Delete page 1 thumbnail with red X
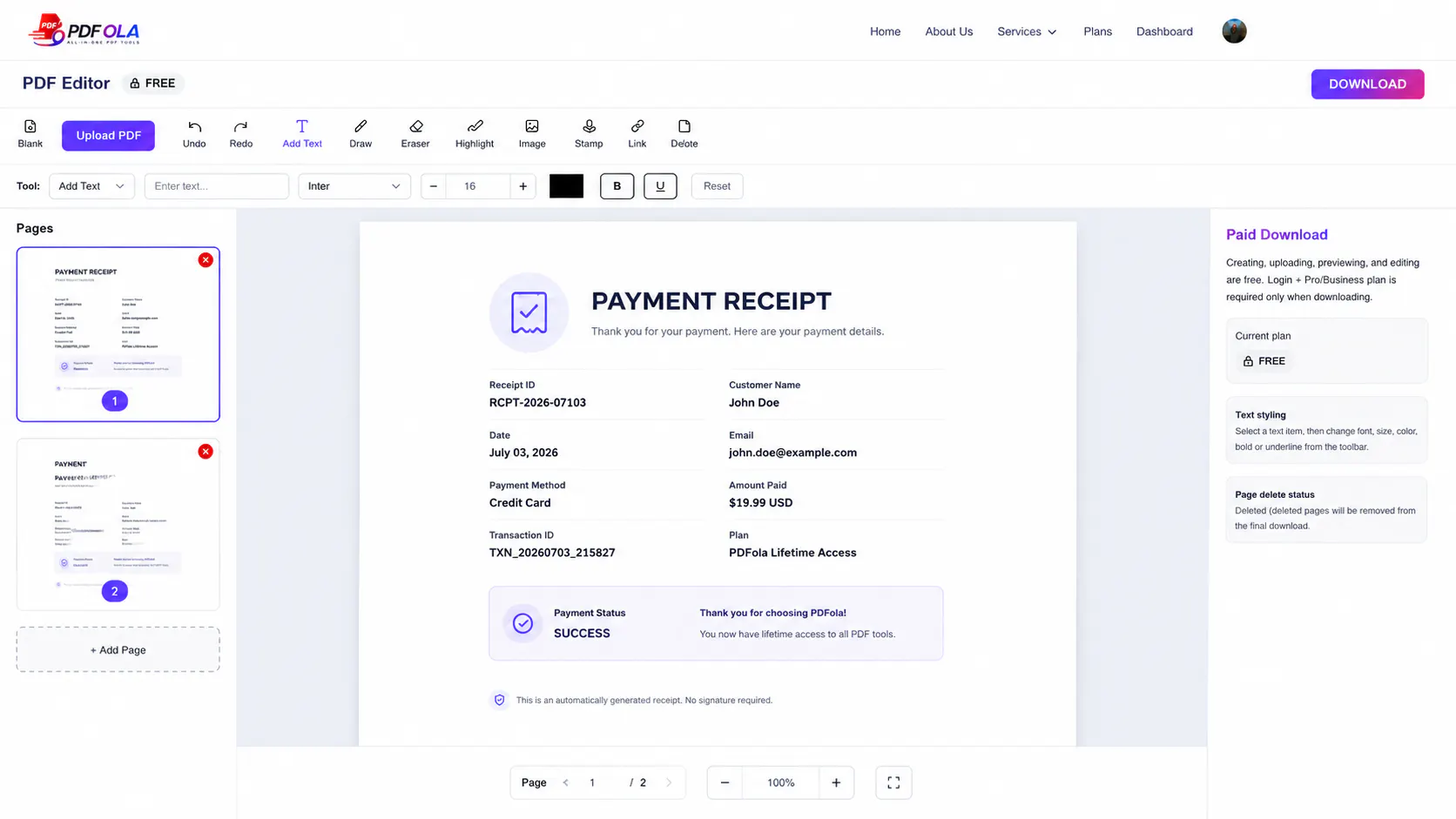Viewport: 1456px width, 819px height. coord(206,260)
